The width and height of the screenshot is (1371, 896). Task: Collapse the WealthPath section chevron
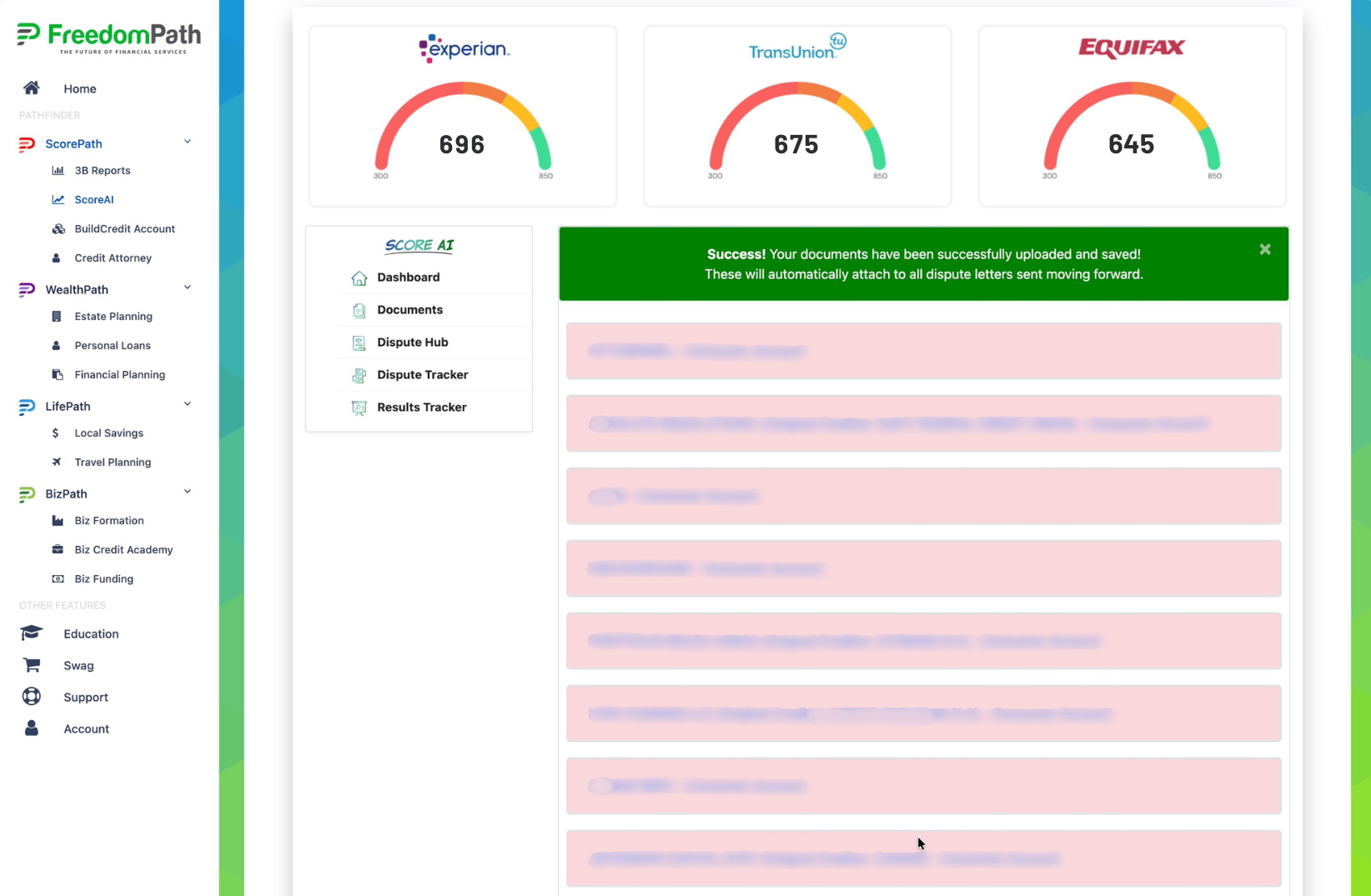click(188, 288)
